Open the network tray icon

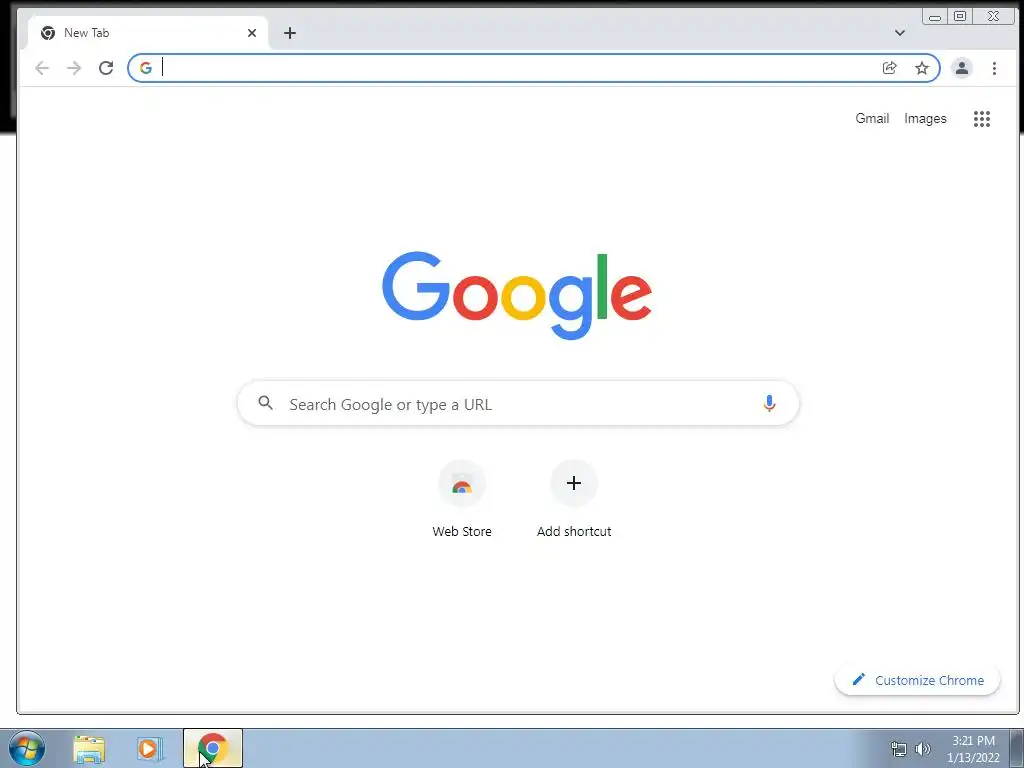899,748
